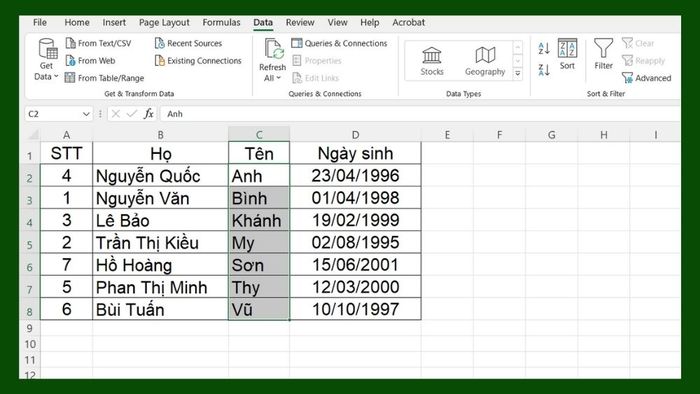Select column A header
This screenshot has width=700, height=394.
click(x=66, y=134)
